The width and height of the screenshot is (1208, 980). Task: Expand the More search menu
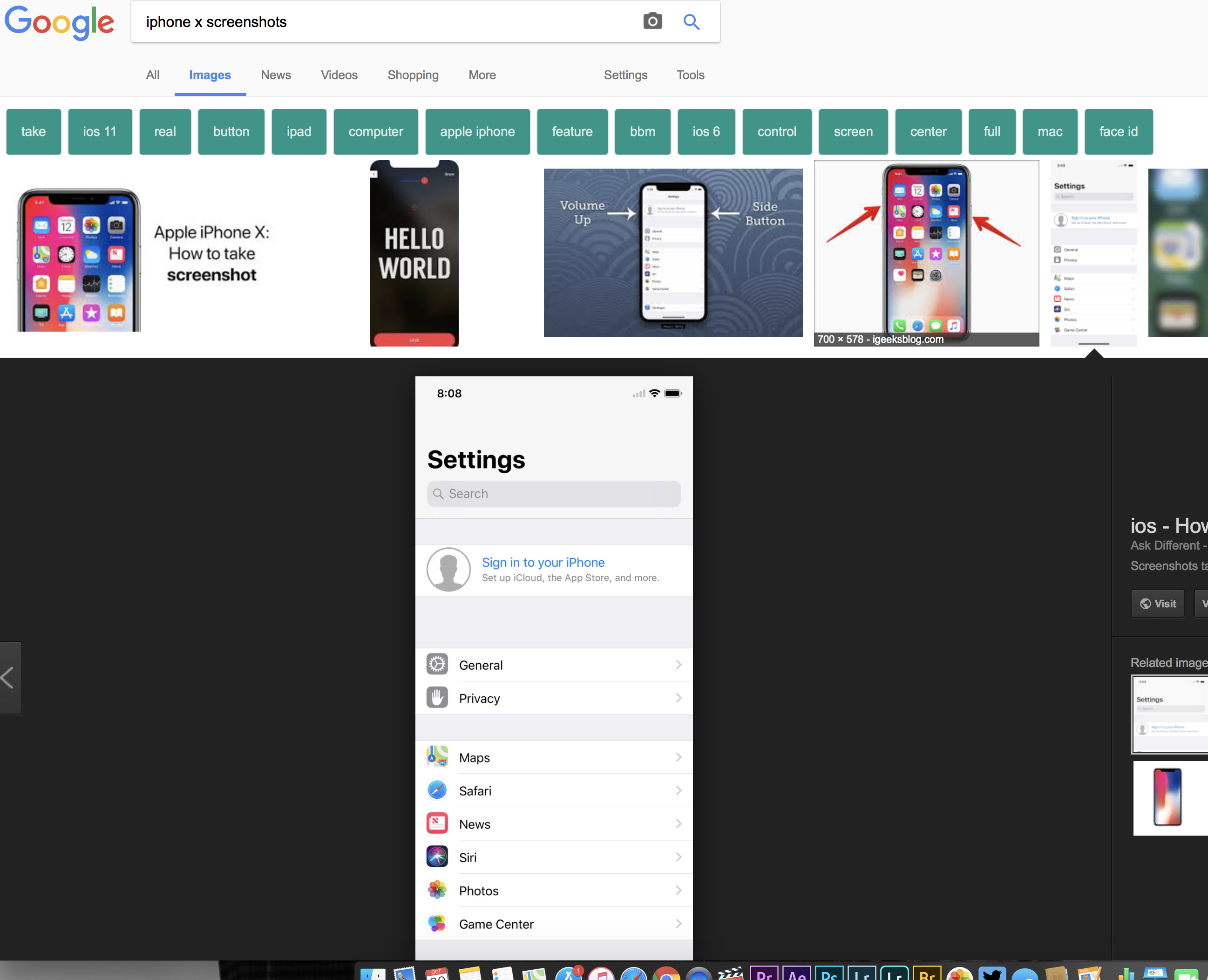[482, 75]
